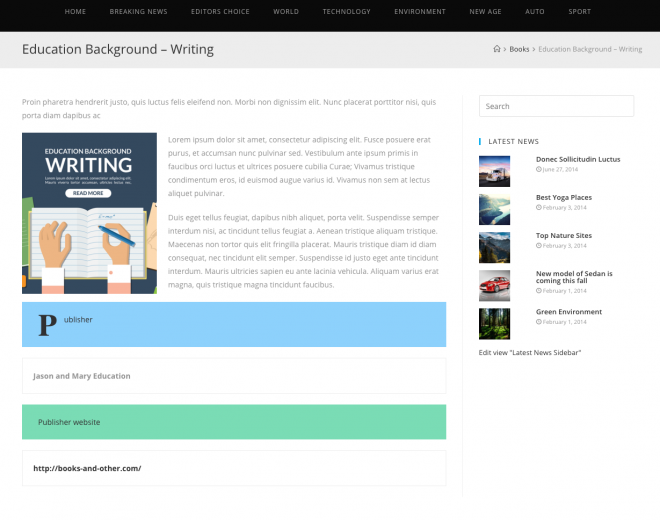Click Edit view Latest News Sidebar link
Screen dimensions: 660x520
[x=530, y=352]
